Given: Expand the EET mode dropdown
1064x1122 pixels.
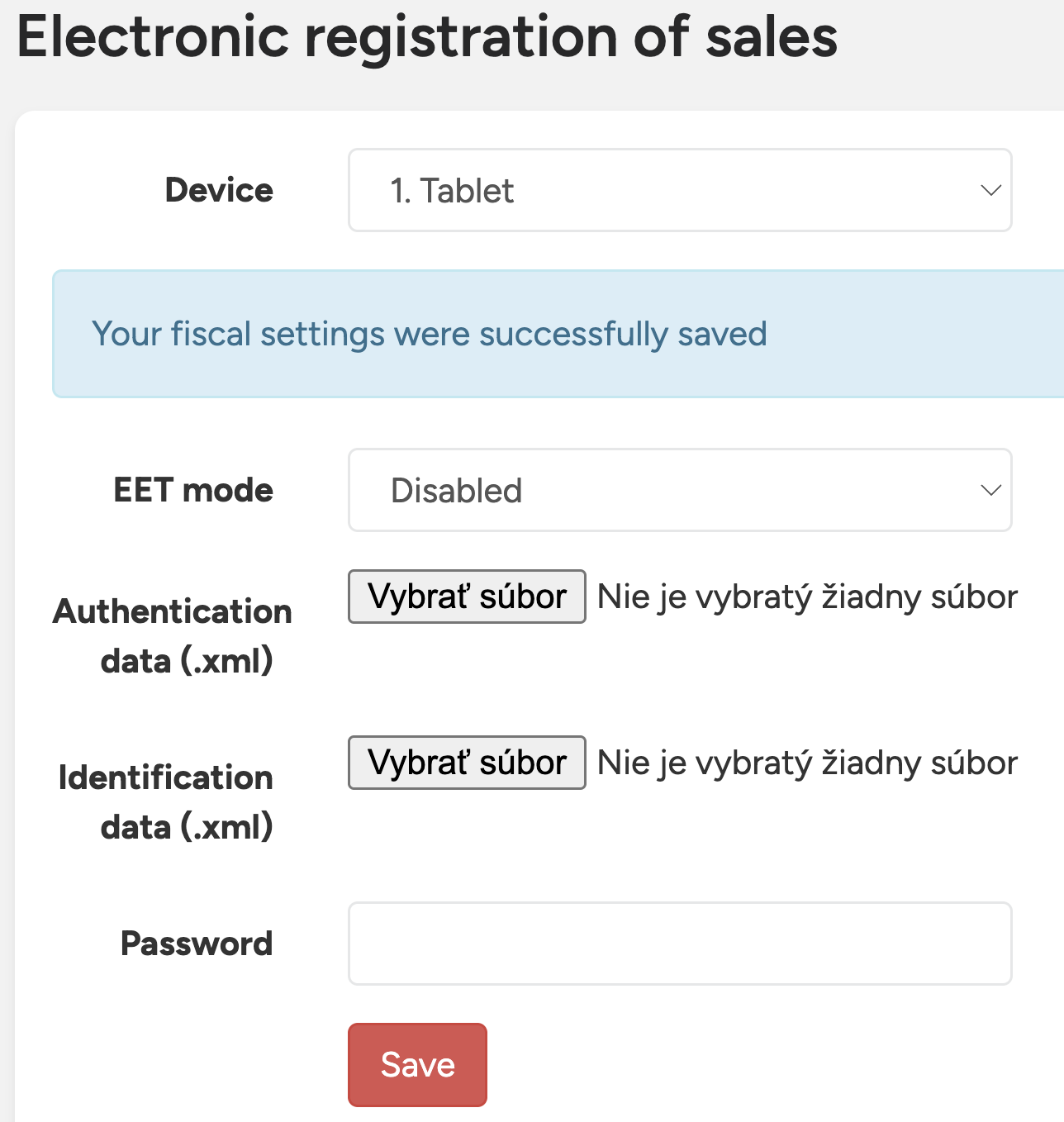Looking at the screenshot, I should tap(679, 490).
